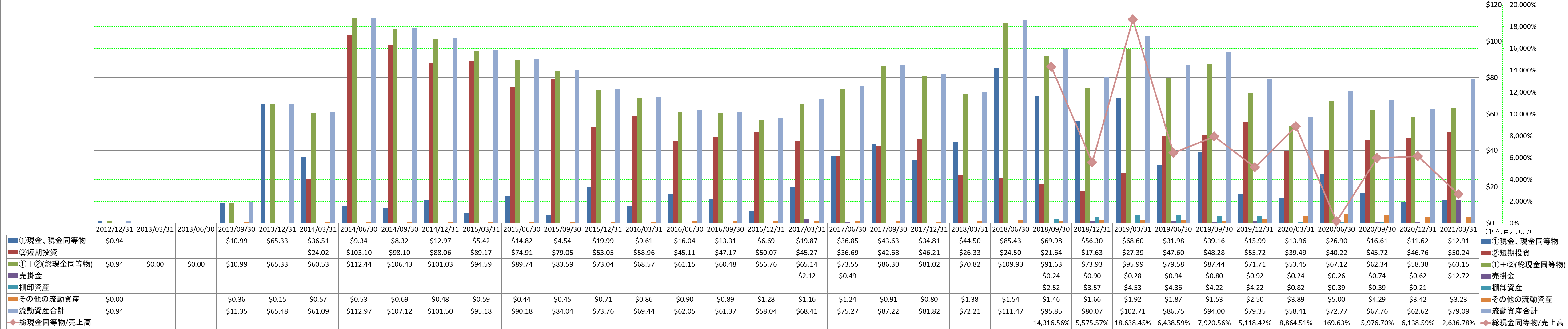Click the $85.43 cash cell for 2018/06/30
Image resolution: width=1568 pixels, height=329 pixels.
[x=1011, y=241]
